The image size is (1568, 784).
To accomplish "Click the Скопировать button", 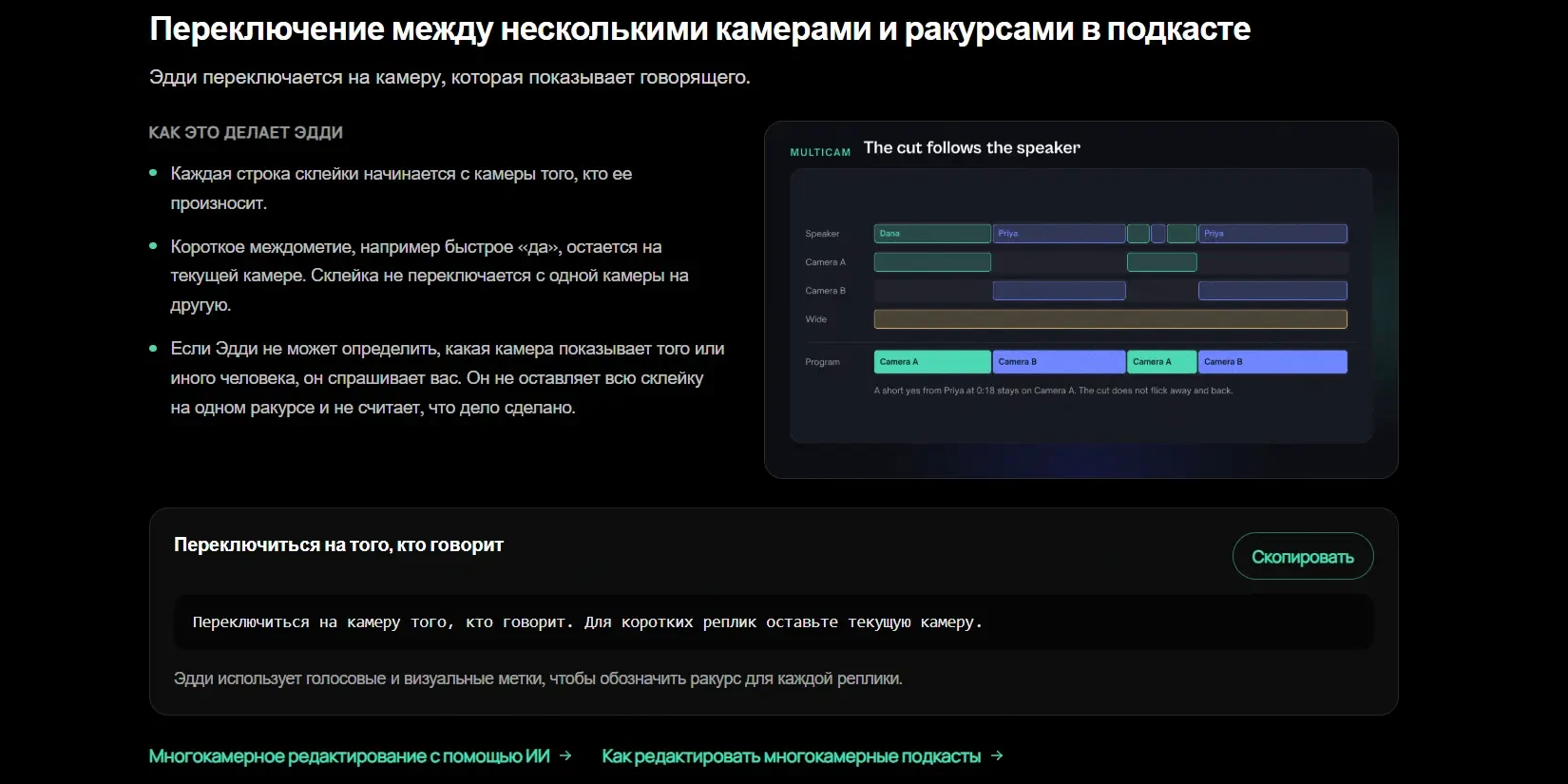I will (x=1302, y=557).
